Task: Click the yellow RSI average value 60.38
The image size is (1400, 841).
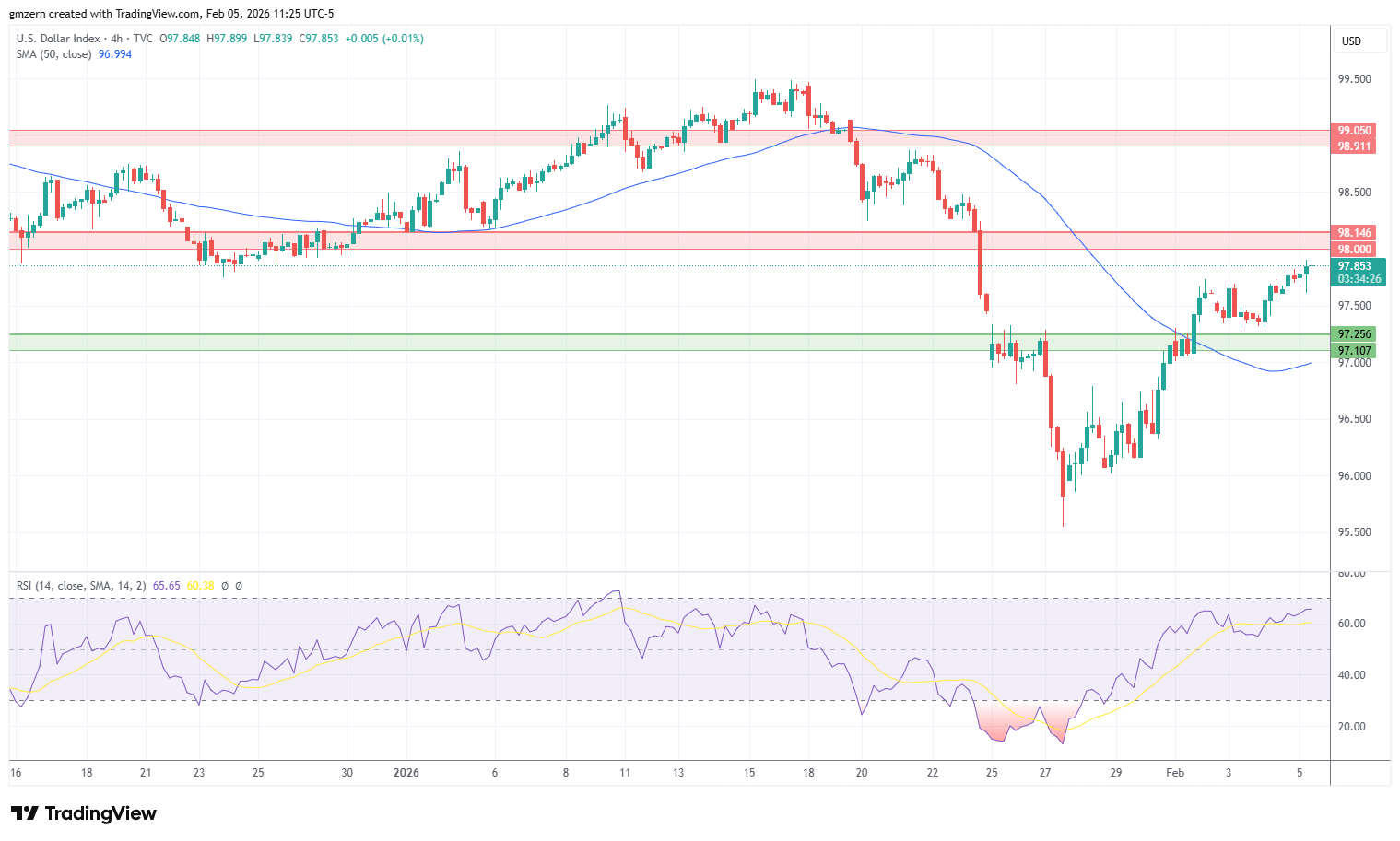Action: coord(200,586)
